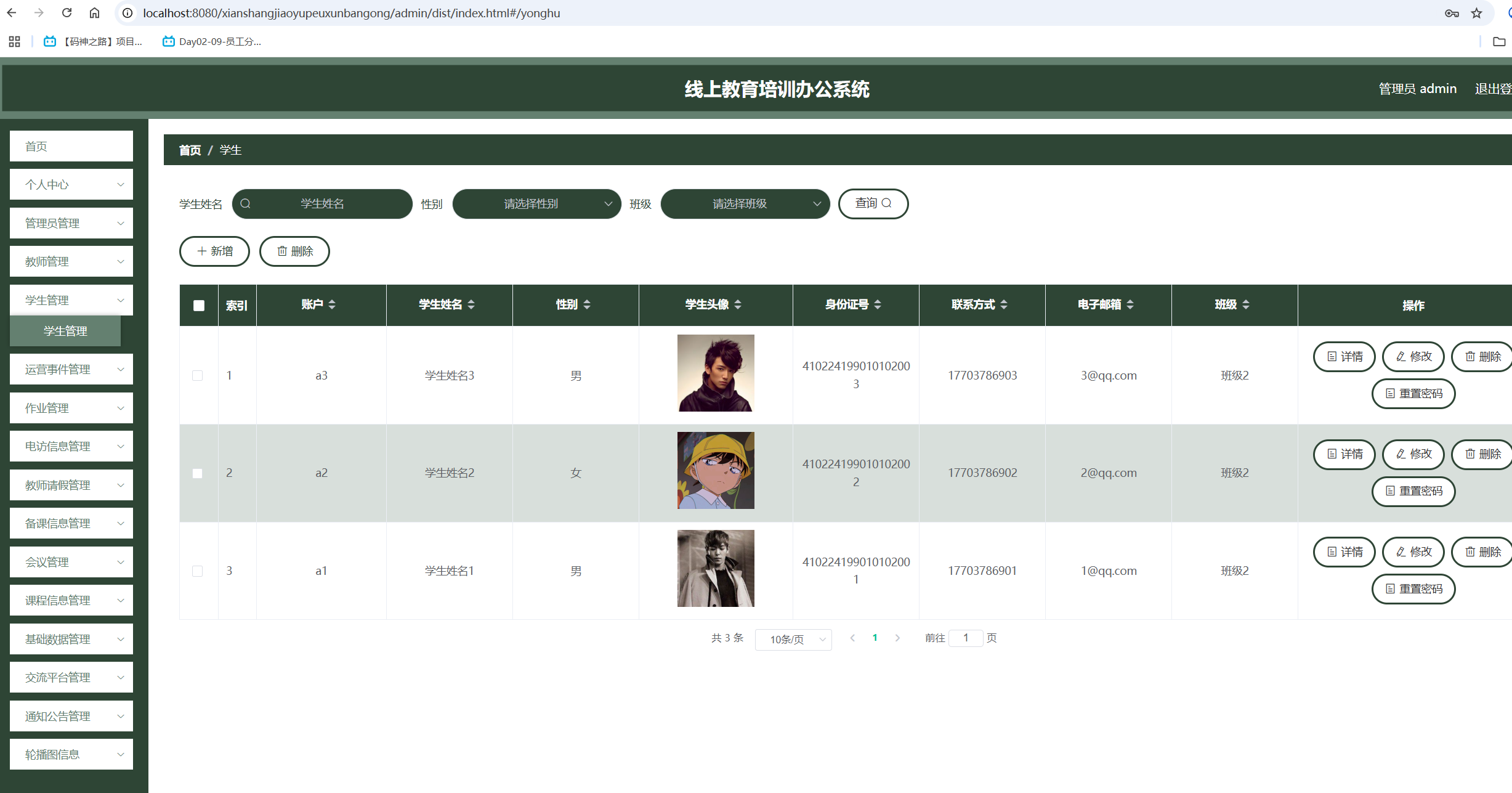Sort by 性别 column arrows
Viewport: 1512px width, 793px height.
point(587,304)
